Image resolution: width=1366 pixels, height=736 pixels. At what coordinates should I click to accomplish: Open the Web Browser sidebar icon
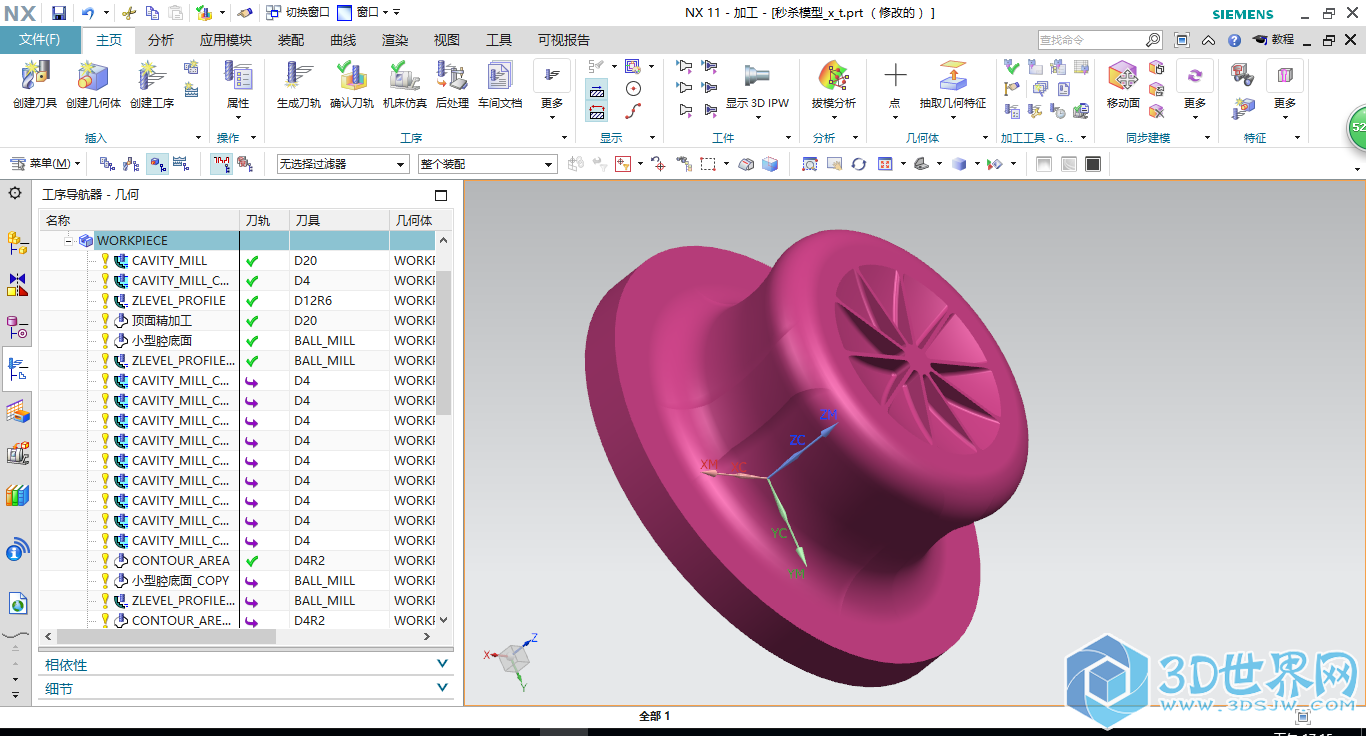[17, 603]
